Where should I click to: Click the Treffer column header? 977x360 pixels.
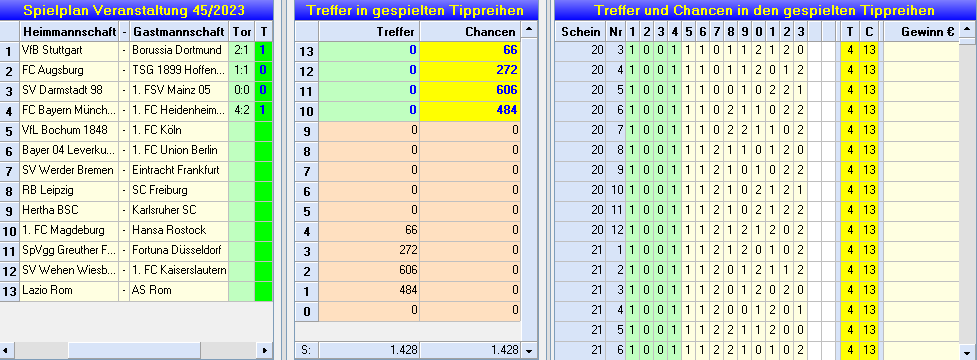tap(369, 31)
